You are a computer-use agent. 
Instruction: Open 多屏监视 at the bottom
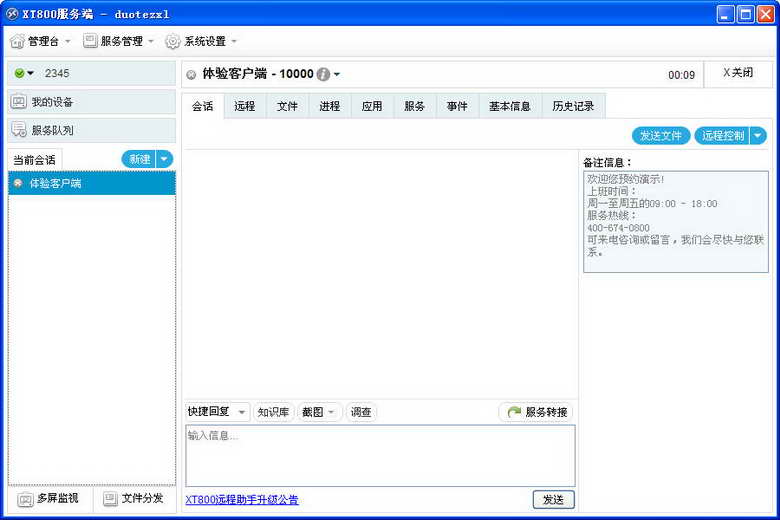(49, 499)
